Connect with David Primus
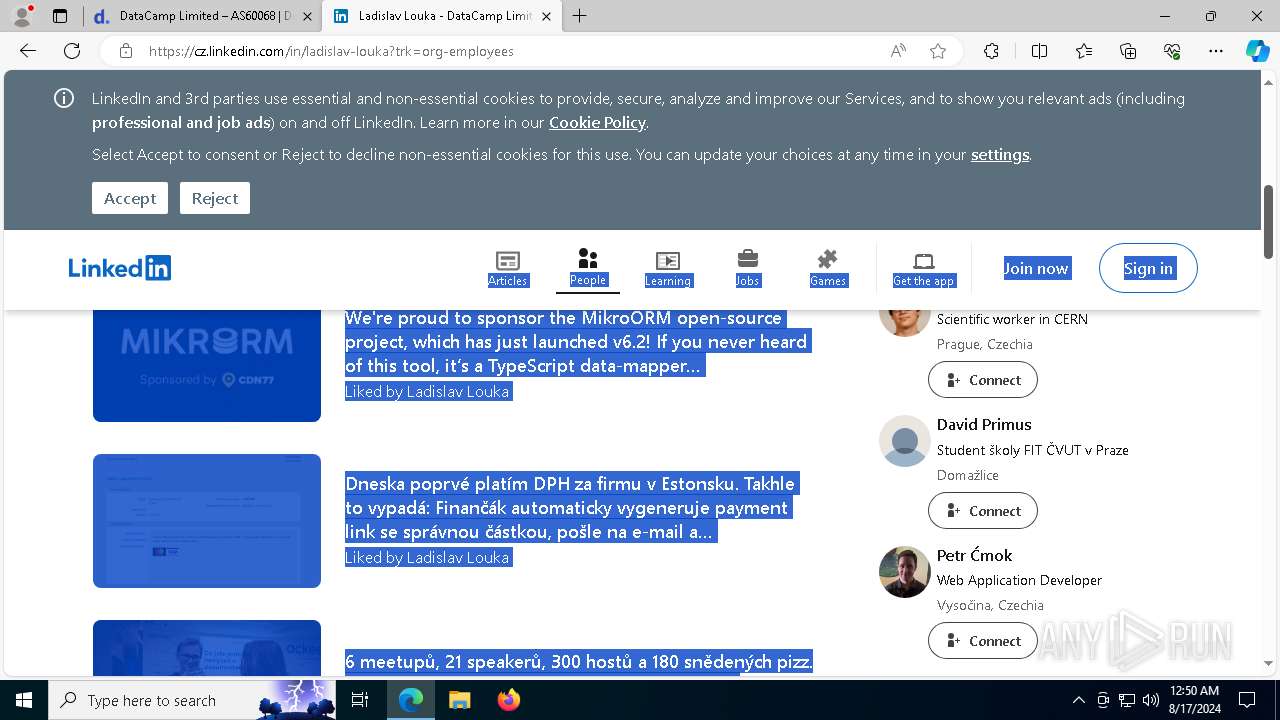 [x=983, y=511]
